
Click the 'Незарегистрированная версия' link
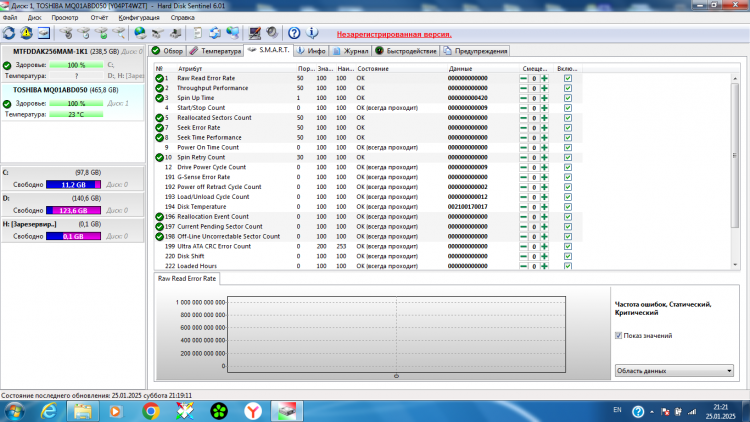(394, 34)
